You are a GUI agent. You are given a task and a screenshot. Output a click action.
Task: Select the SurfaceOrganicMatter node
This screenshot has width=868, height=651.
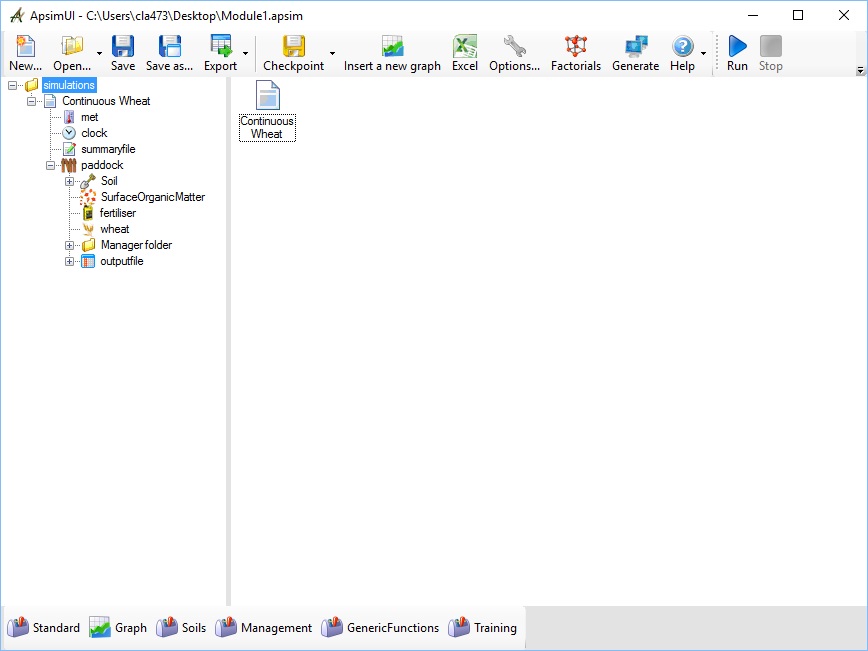(x=153, y=197)
